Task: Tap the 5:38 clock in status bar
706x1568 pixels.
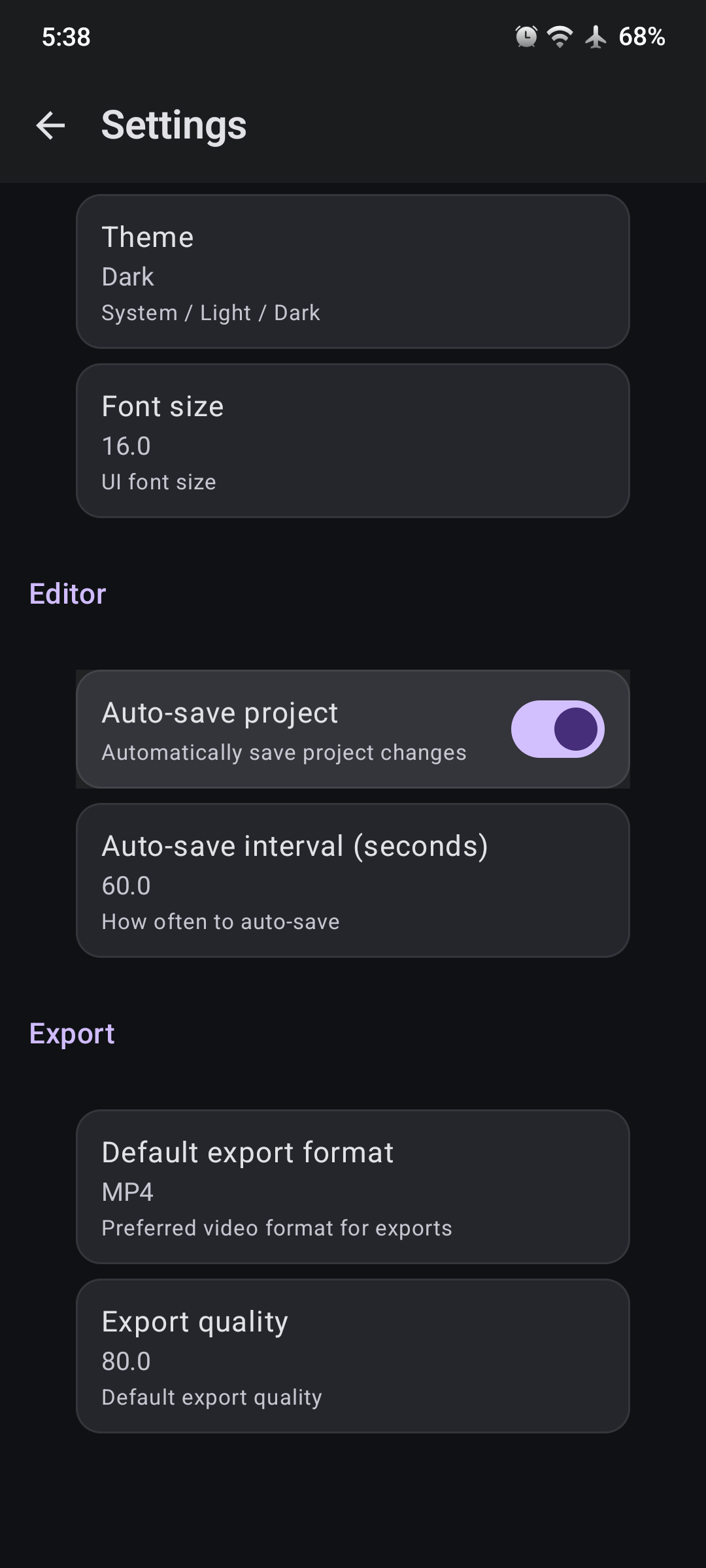Action: [66, 37]
